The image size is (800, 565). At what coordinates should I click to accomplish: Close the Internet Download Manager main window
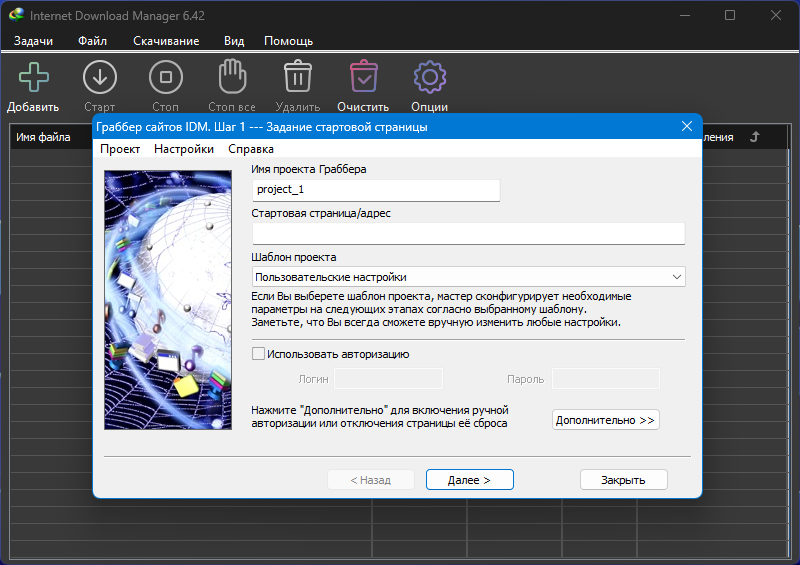coord(776,15)
